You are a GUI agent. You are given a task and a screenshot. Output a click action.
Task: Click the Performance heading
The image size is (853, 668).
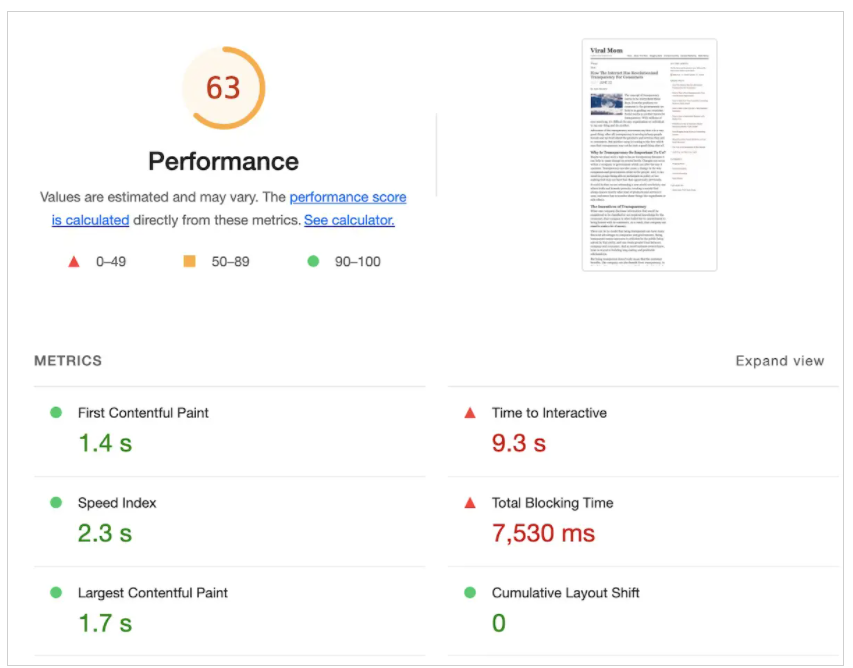(224, 162)
